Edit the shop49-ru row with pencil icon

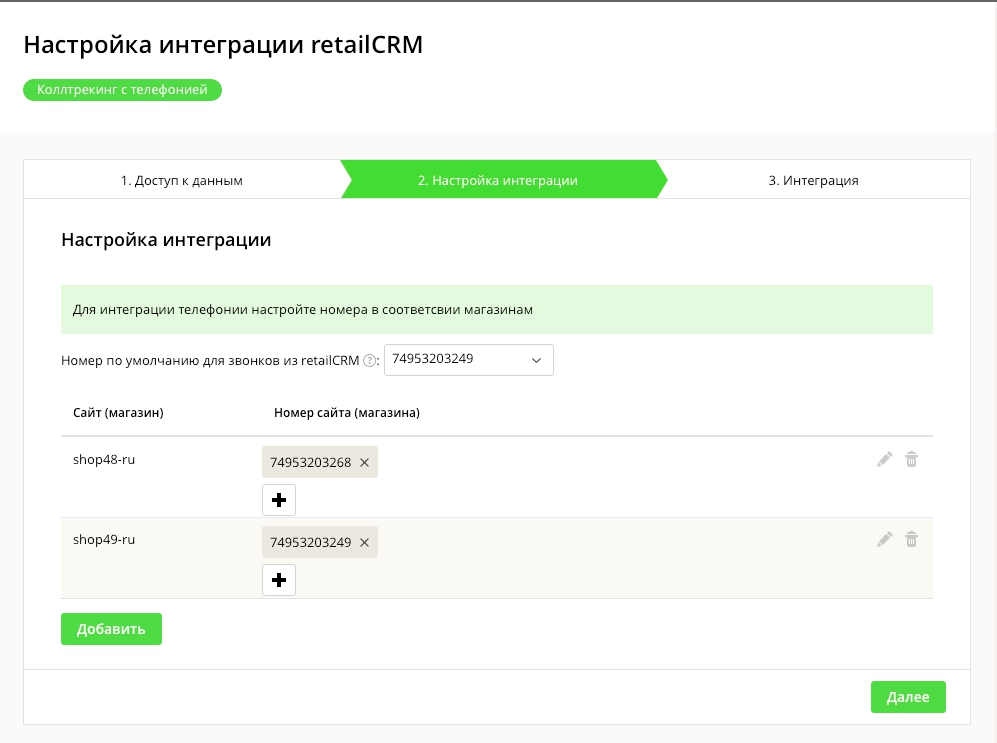click(x=884, y=540)
